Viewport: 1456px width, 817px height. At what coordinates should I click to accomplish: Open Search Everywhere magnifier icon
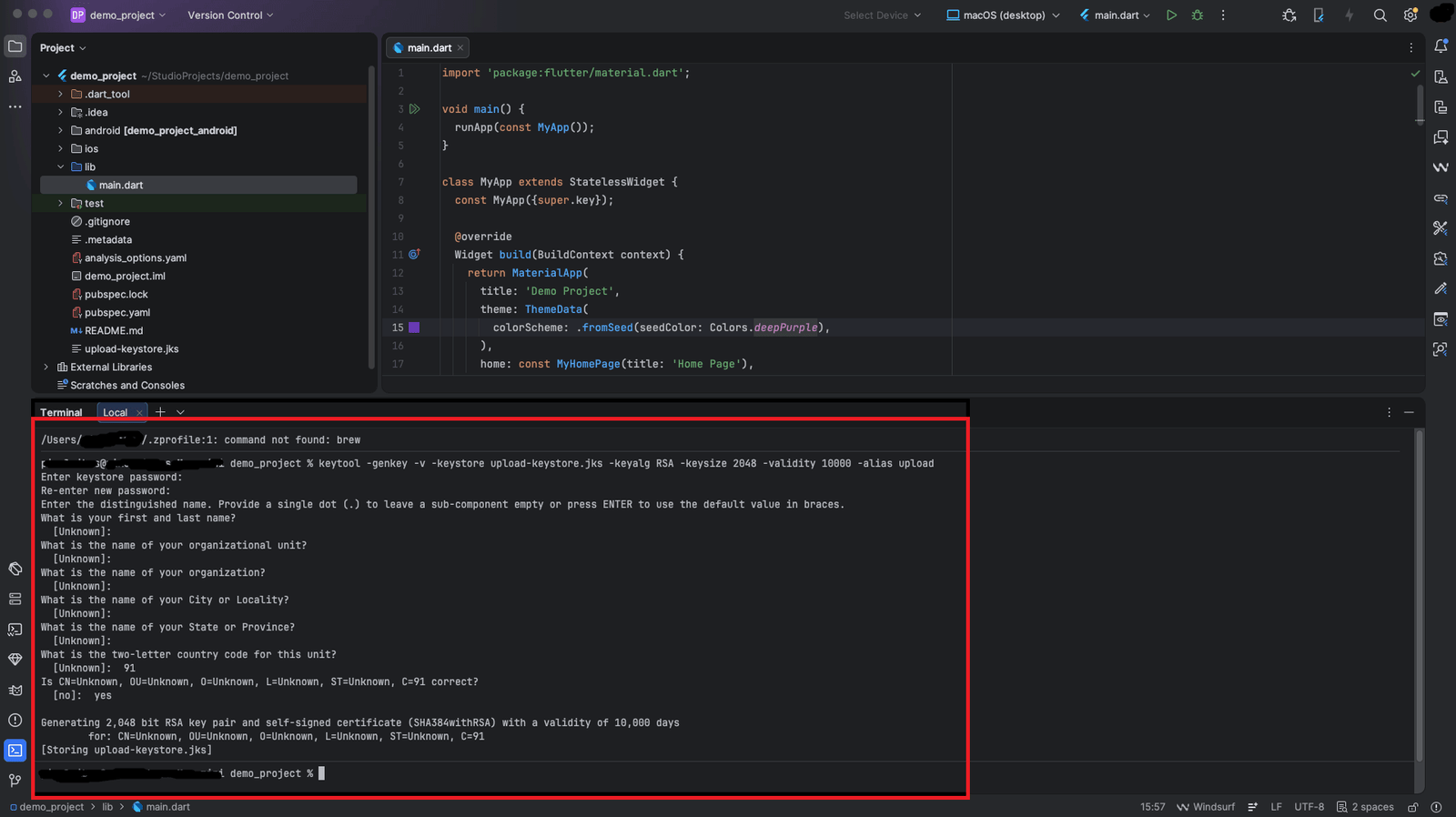(1380, 15)
